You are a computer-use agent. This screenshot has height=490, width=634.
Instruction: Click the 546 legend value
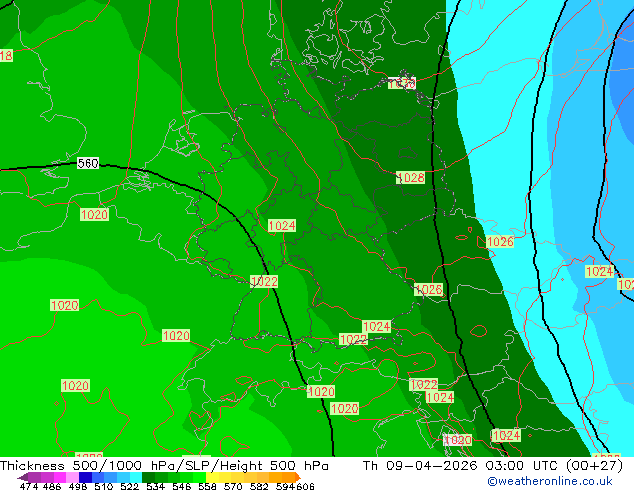[x=182, y=486]
